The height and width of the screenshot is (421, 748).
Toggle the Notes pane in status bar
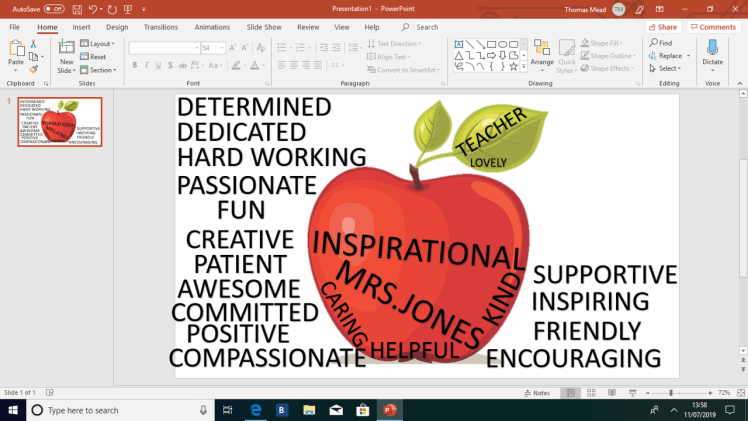pos(537,393)
